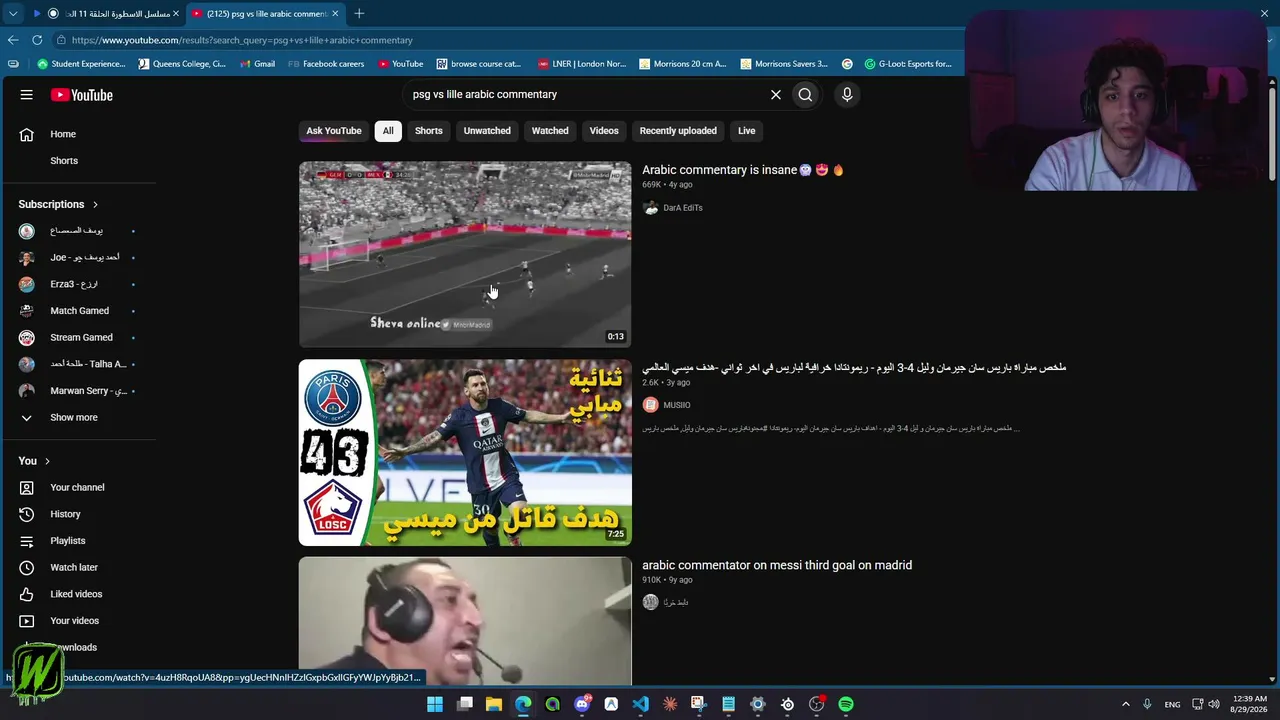Submit search with the magnifier button
This screenshot has height=720, width=1280.
805,95
